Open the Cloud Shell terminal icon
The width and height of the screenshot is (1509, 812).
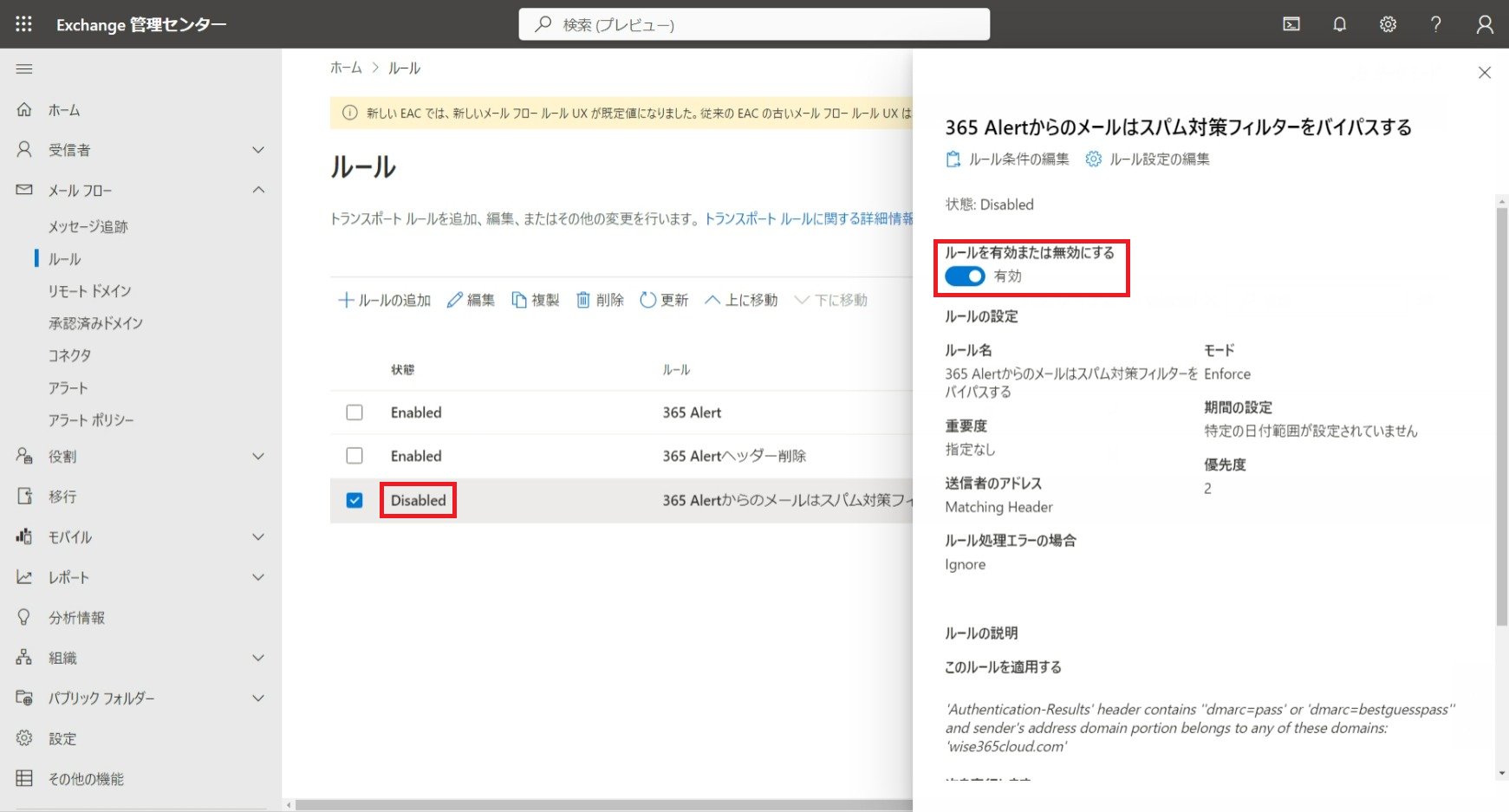[1291, 24]
